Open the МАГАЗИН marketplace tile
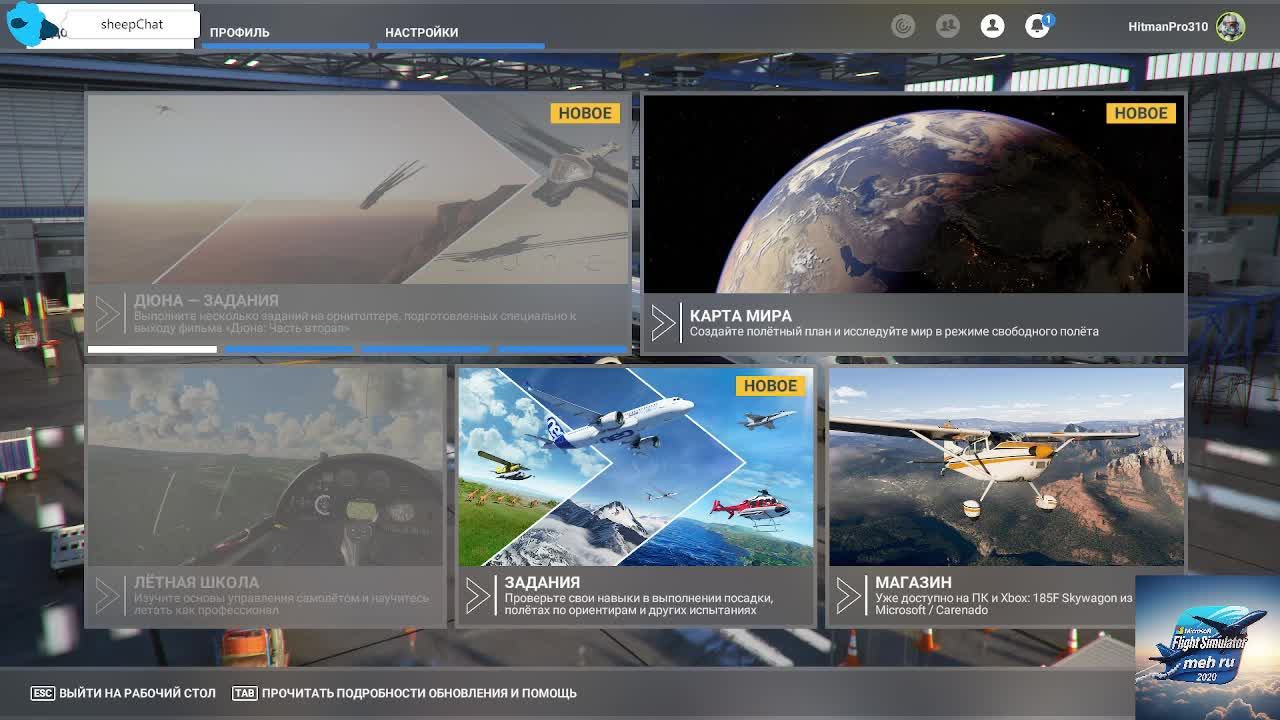Viewport: 1280px width, 720px height. pos(1006,497)
